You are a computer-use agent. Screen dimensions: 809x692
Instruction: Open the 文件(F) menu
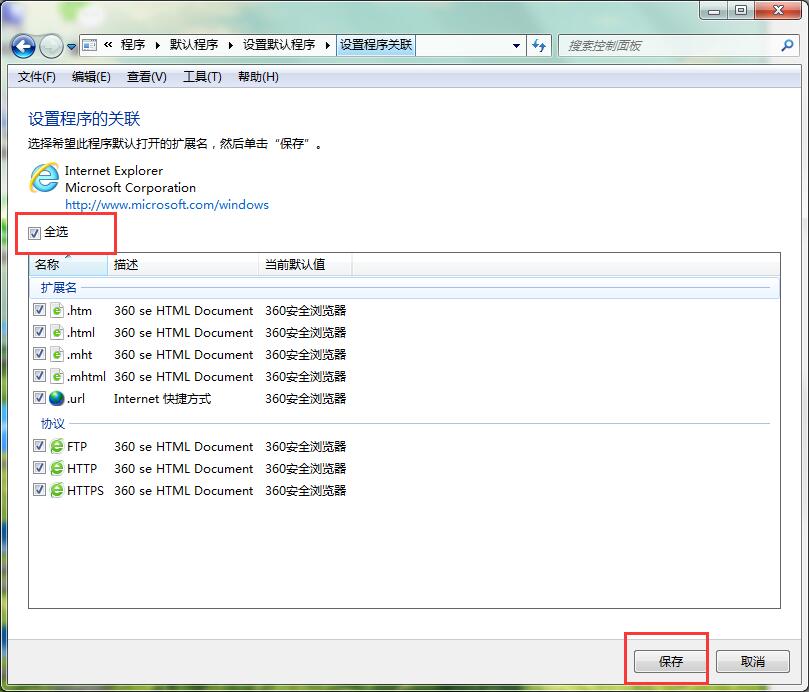tap(37, 77)
